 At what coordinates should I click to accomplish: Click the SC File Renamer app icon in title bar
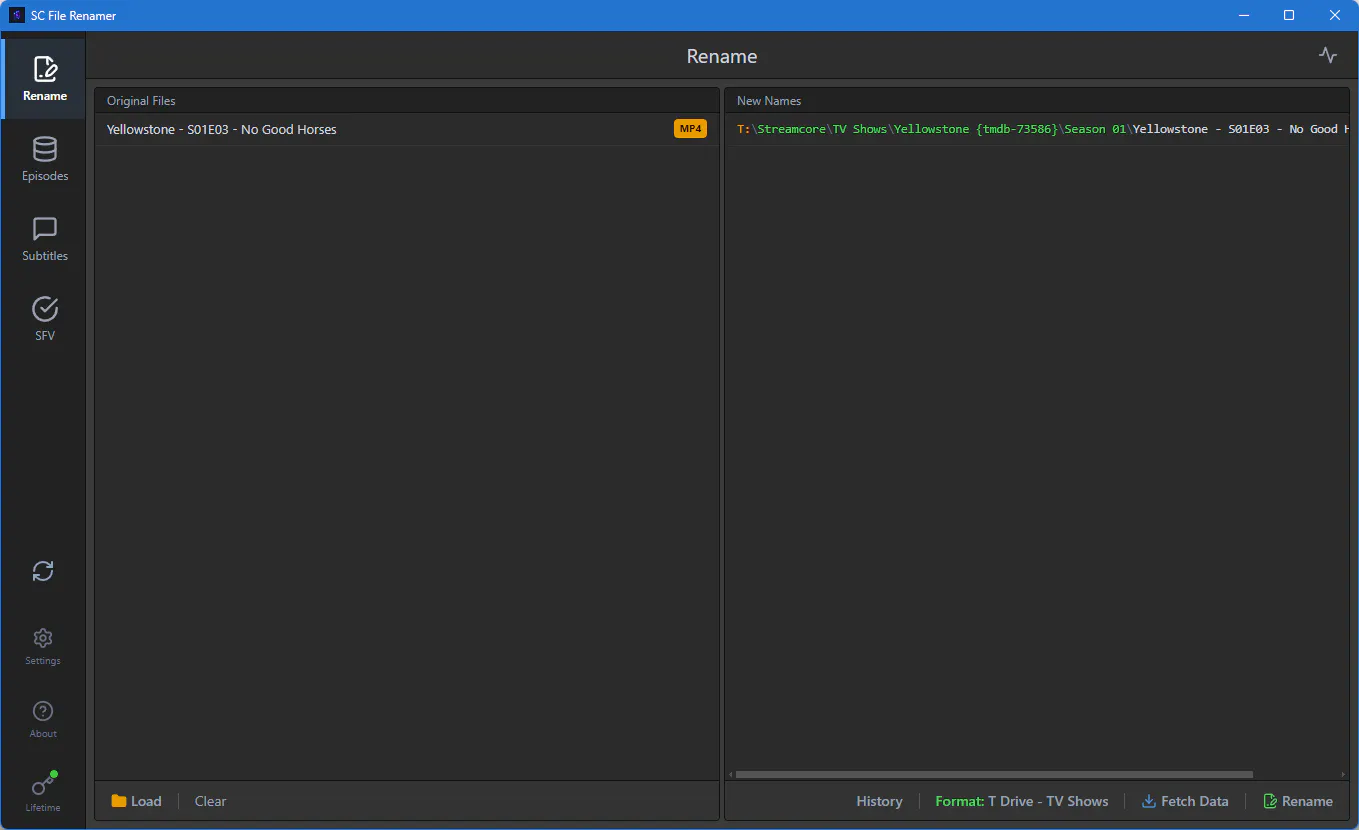17,15
